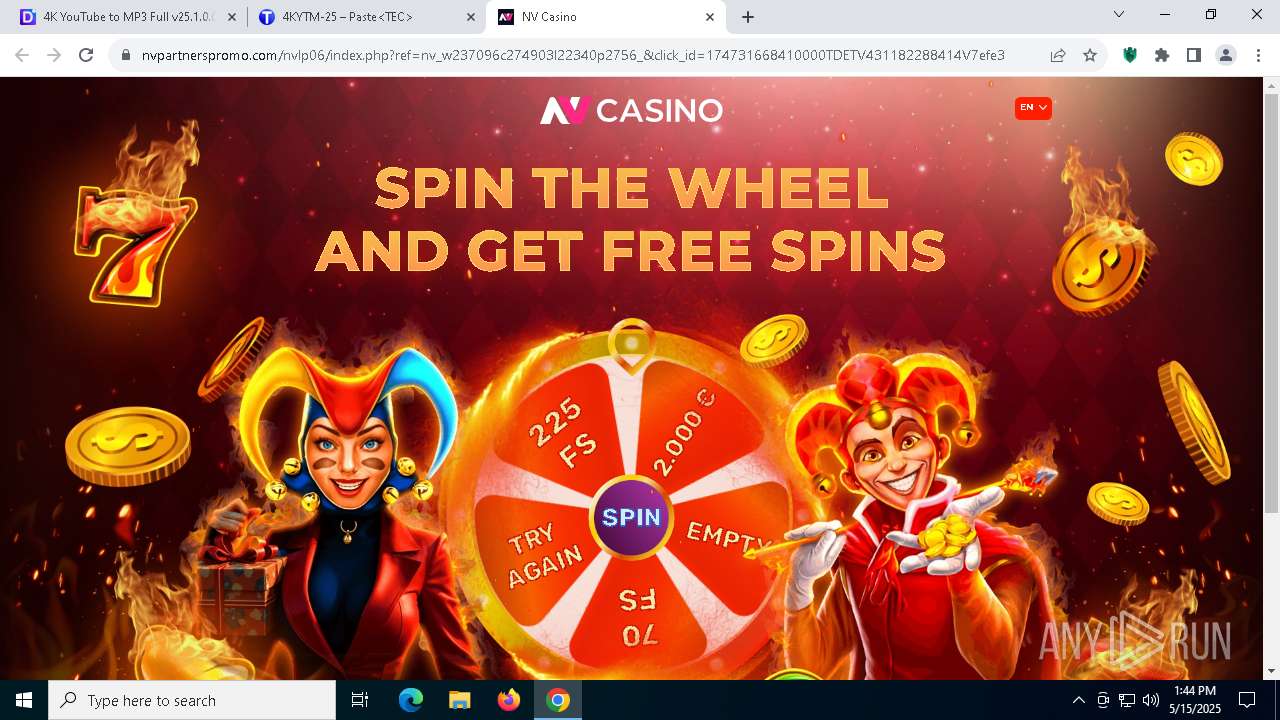Click the page vertical scrollbar
Image resolution: width=1280 pixels, height=720 pixels.
point(1271,378)
